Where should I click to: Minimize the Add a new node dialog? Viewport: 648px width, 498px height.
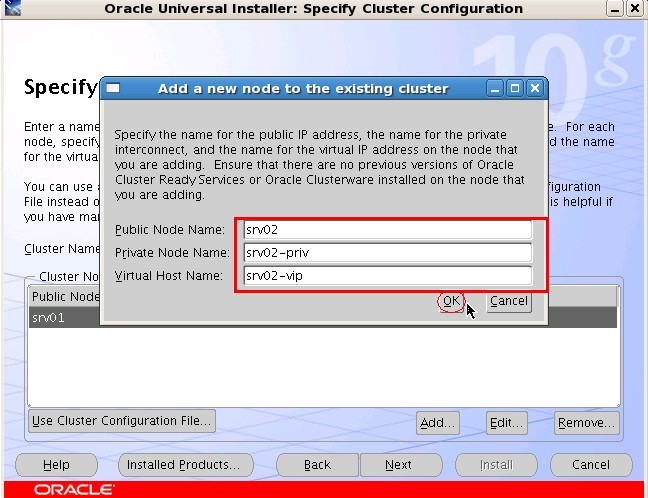point(495,88)
